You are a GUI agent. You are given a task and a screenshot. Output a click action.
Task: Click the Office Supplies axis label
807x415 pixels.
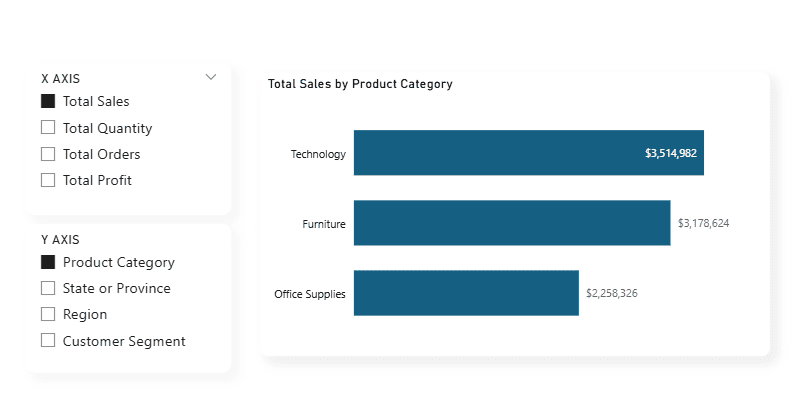[310, 294]
